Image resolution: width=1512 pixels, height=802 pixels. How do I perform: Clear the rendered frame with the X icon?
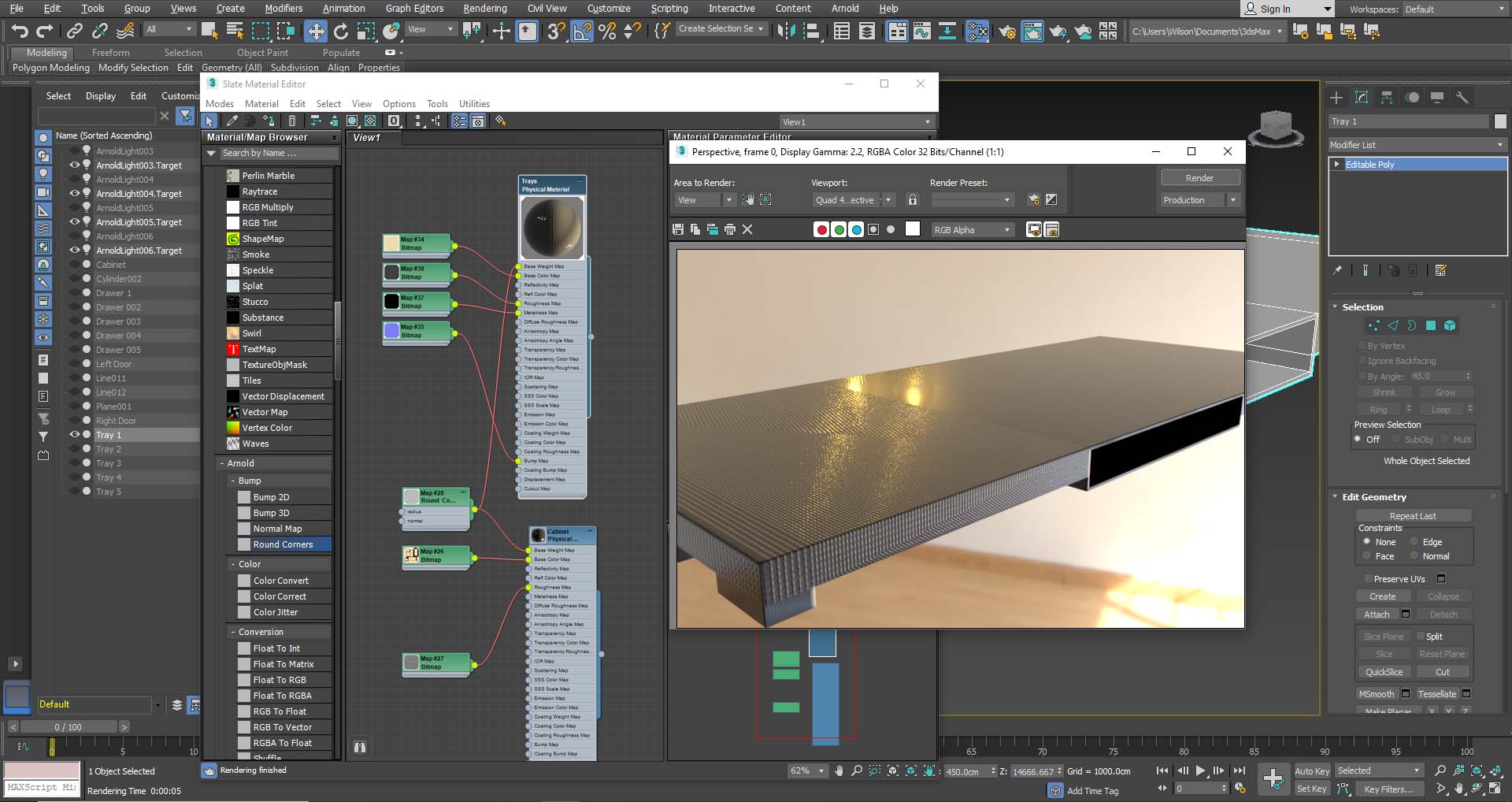[747, 229]
